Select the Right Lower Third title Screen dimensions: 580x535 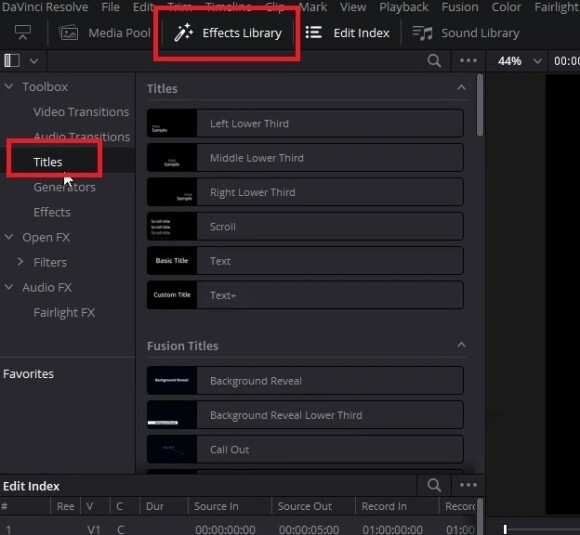coord(305,192)
